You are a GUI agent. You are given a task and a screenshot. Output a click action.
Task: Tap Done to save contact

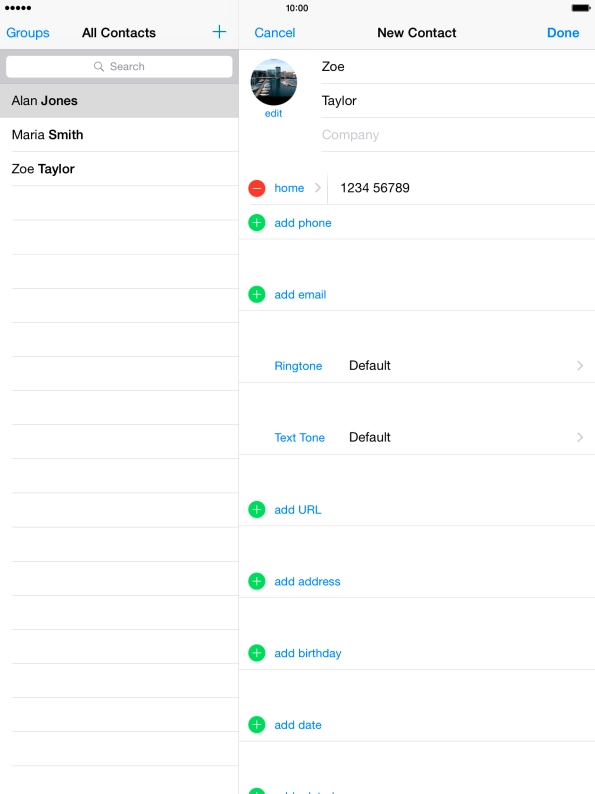563,33
